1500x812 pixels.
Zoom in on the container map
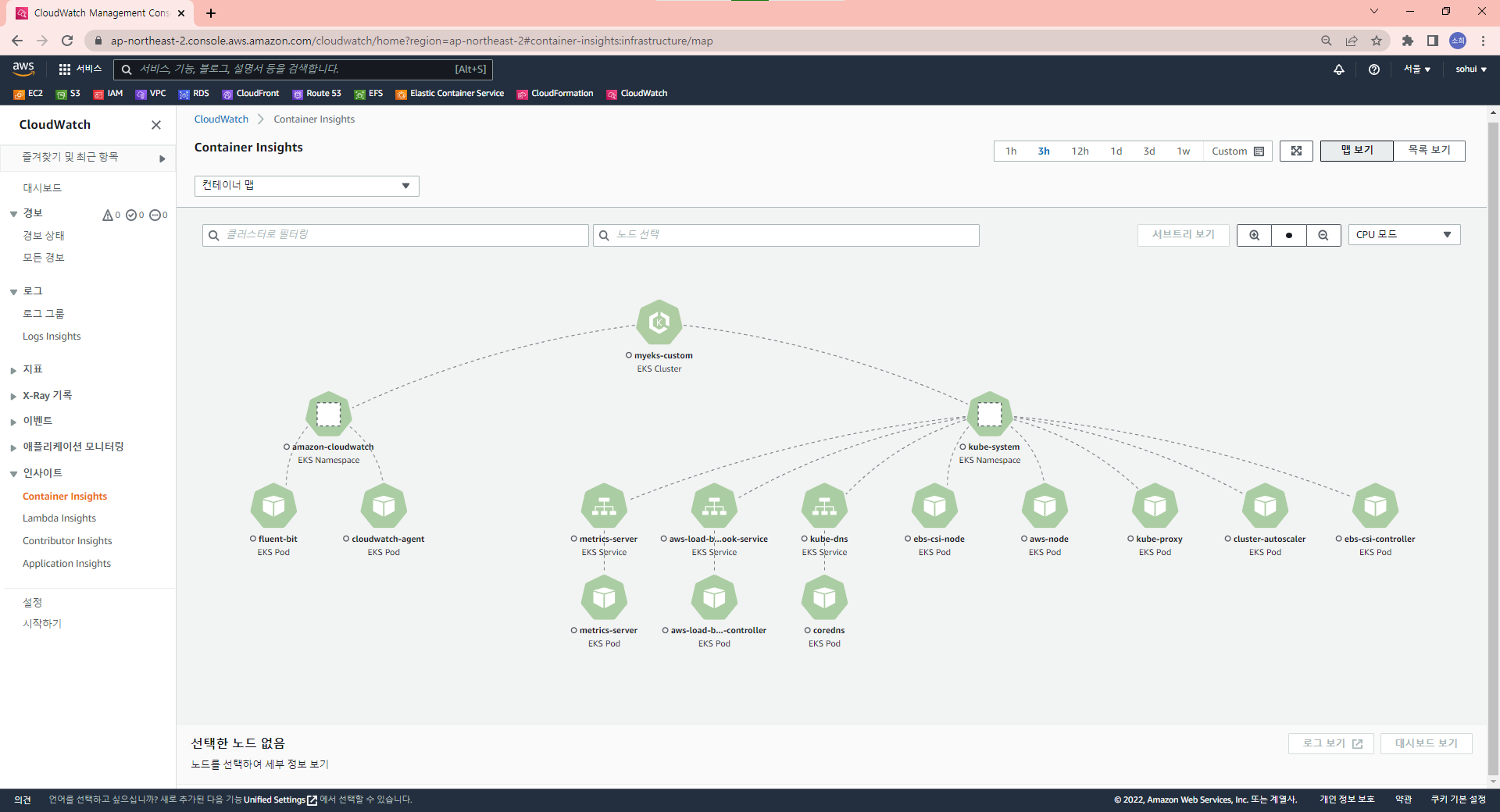[x=1254, y=235]
